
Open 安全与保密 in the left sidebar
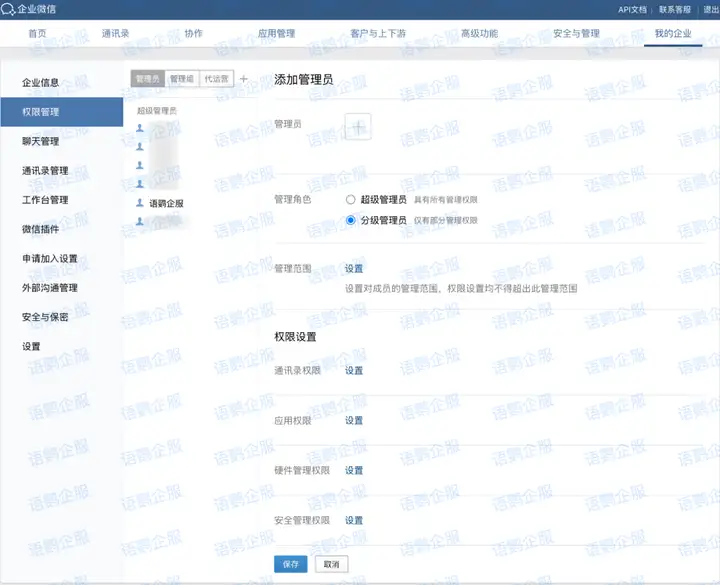[45, 317]
